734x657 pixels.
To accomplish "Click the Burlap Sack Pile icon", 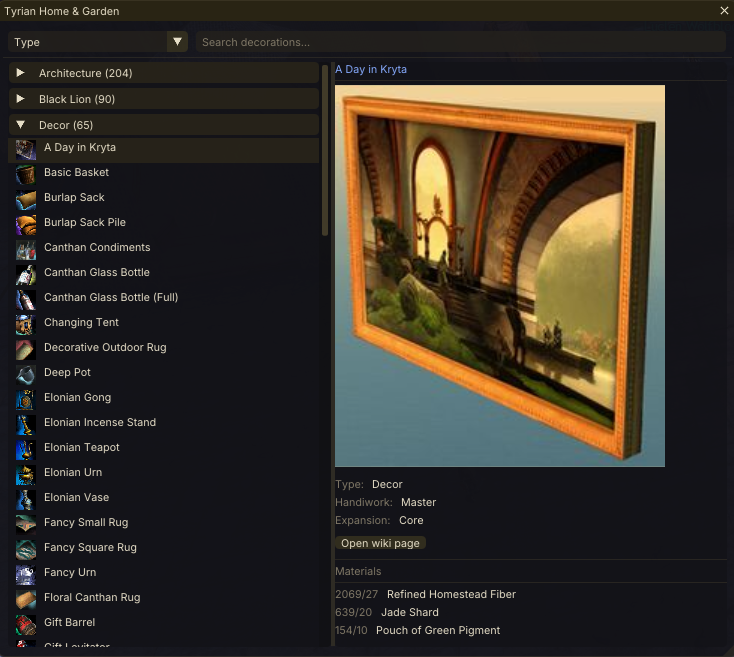I will click(x=26, y=225).
